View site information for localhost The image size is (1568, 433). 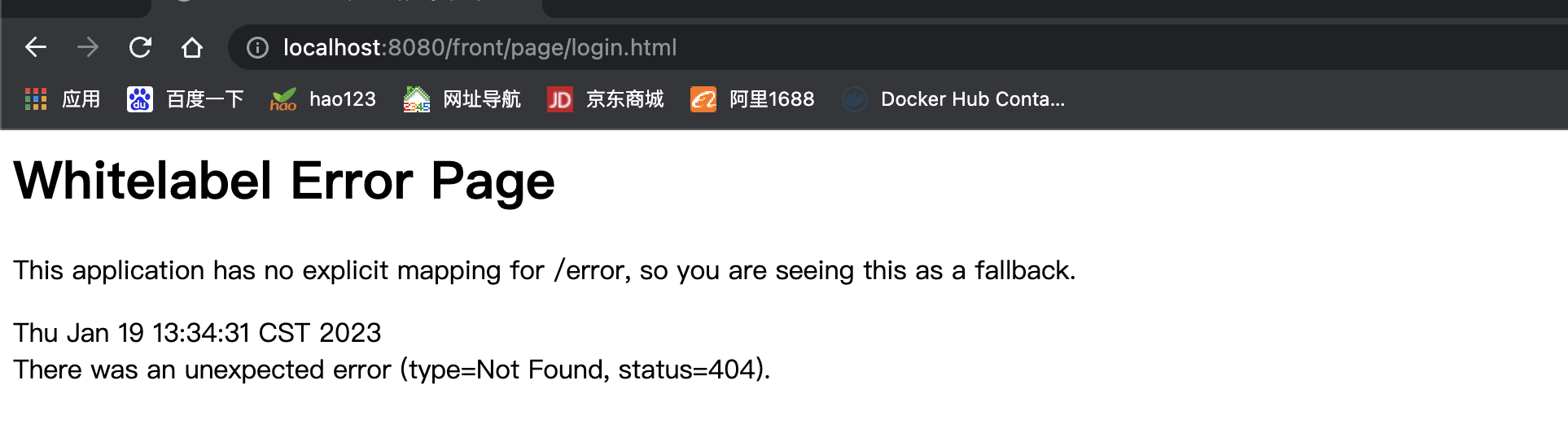point(257,48)
